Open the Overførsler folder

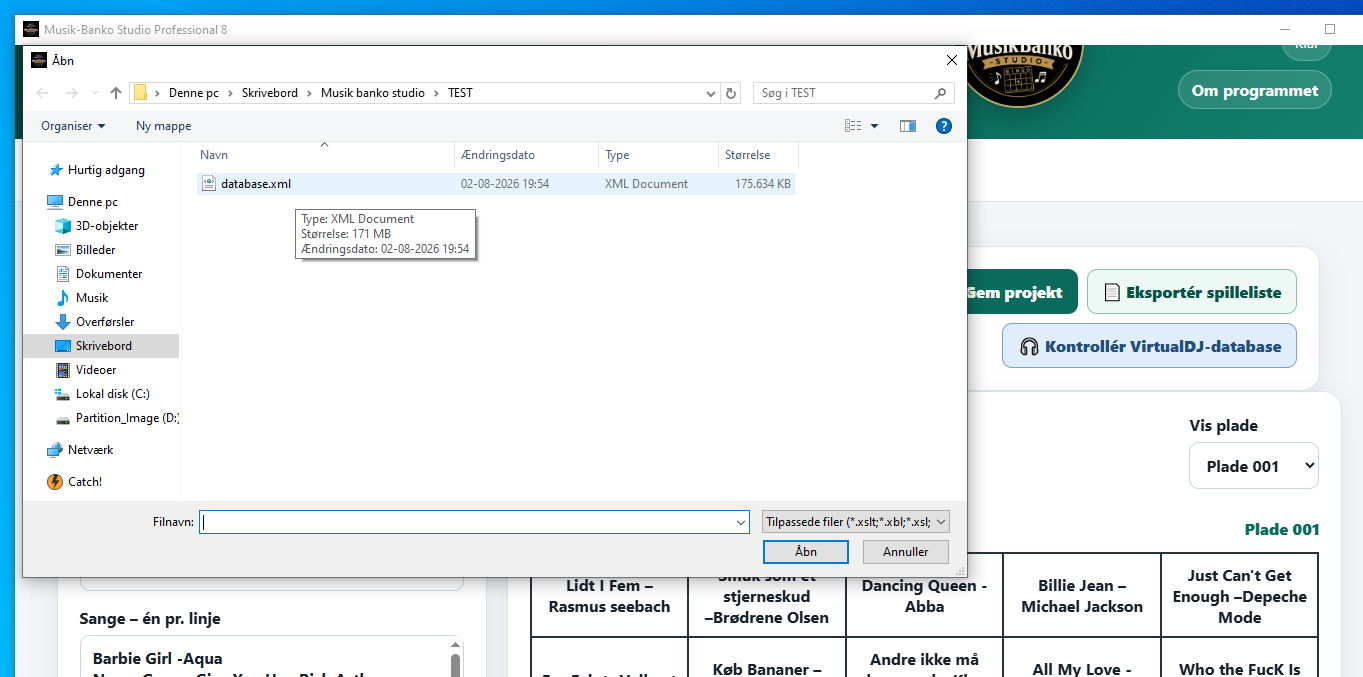(x=105, y=322)
